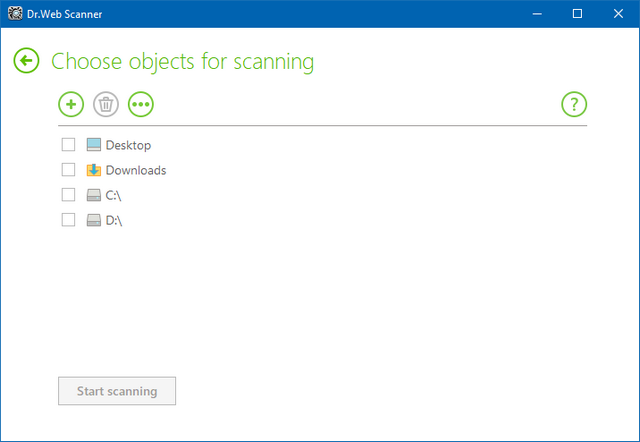Viewport: 640px width, 442px height.
Task: Open help via question mark icon
Action: click(574, 103)
